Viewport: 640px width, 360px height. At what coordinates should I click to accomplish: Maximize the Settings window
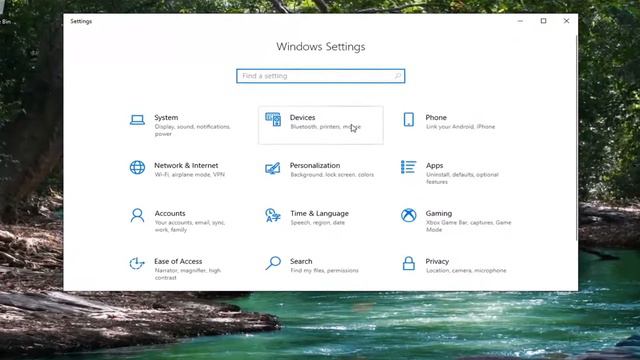(x=543, y=21)
